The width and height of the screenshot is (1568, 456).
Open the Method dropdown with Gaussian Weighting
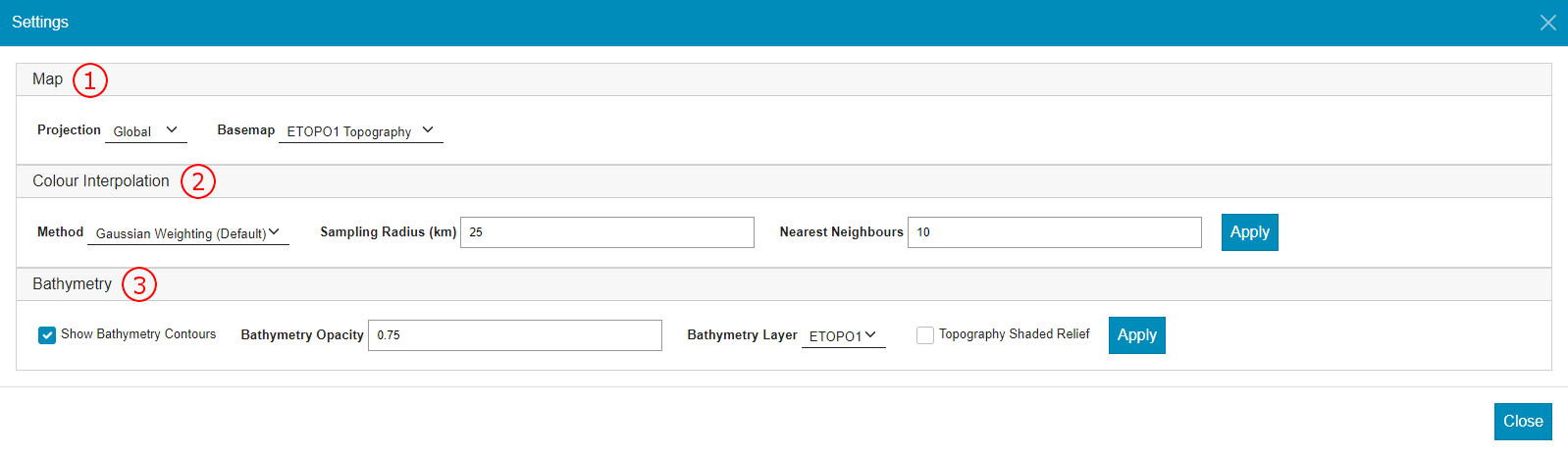[x=188, y=232]
